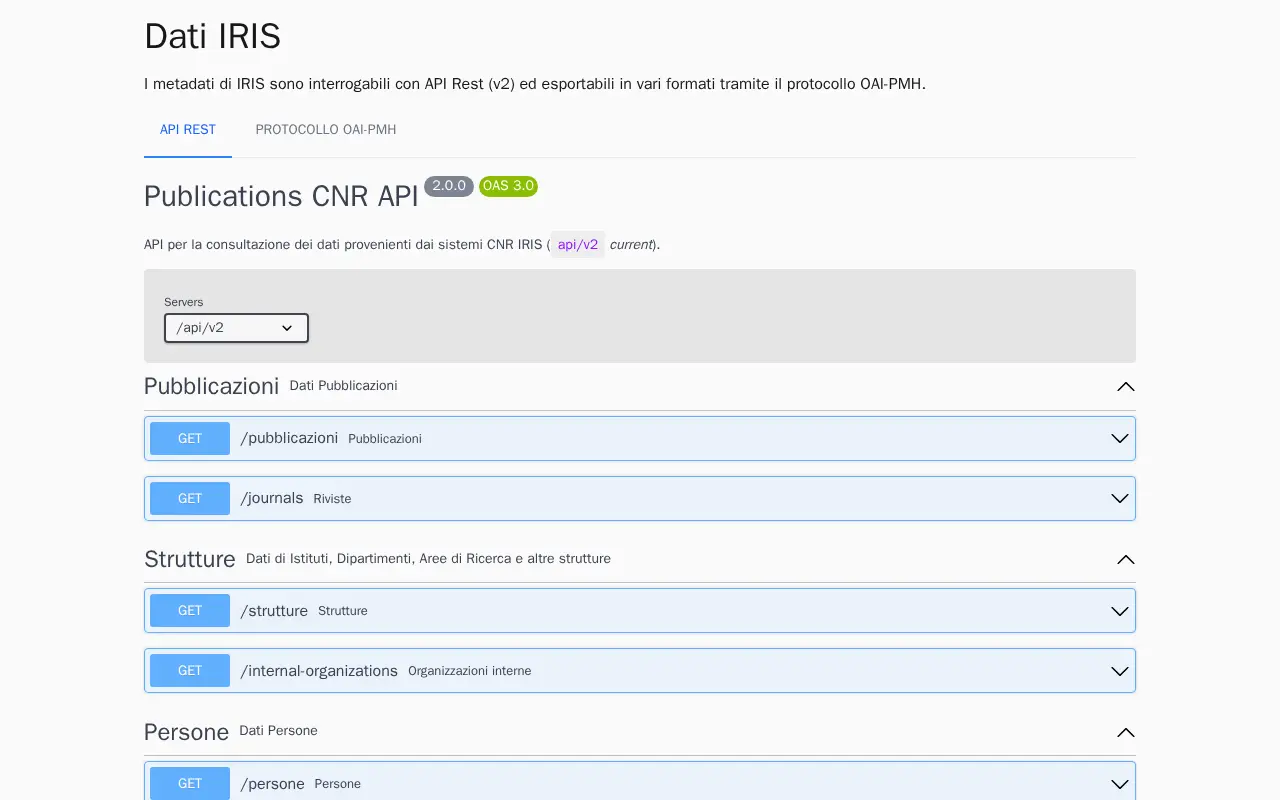Collapse the Pubblicazioni section chevron

point(1126,387)
